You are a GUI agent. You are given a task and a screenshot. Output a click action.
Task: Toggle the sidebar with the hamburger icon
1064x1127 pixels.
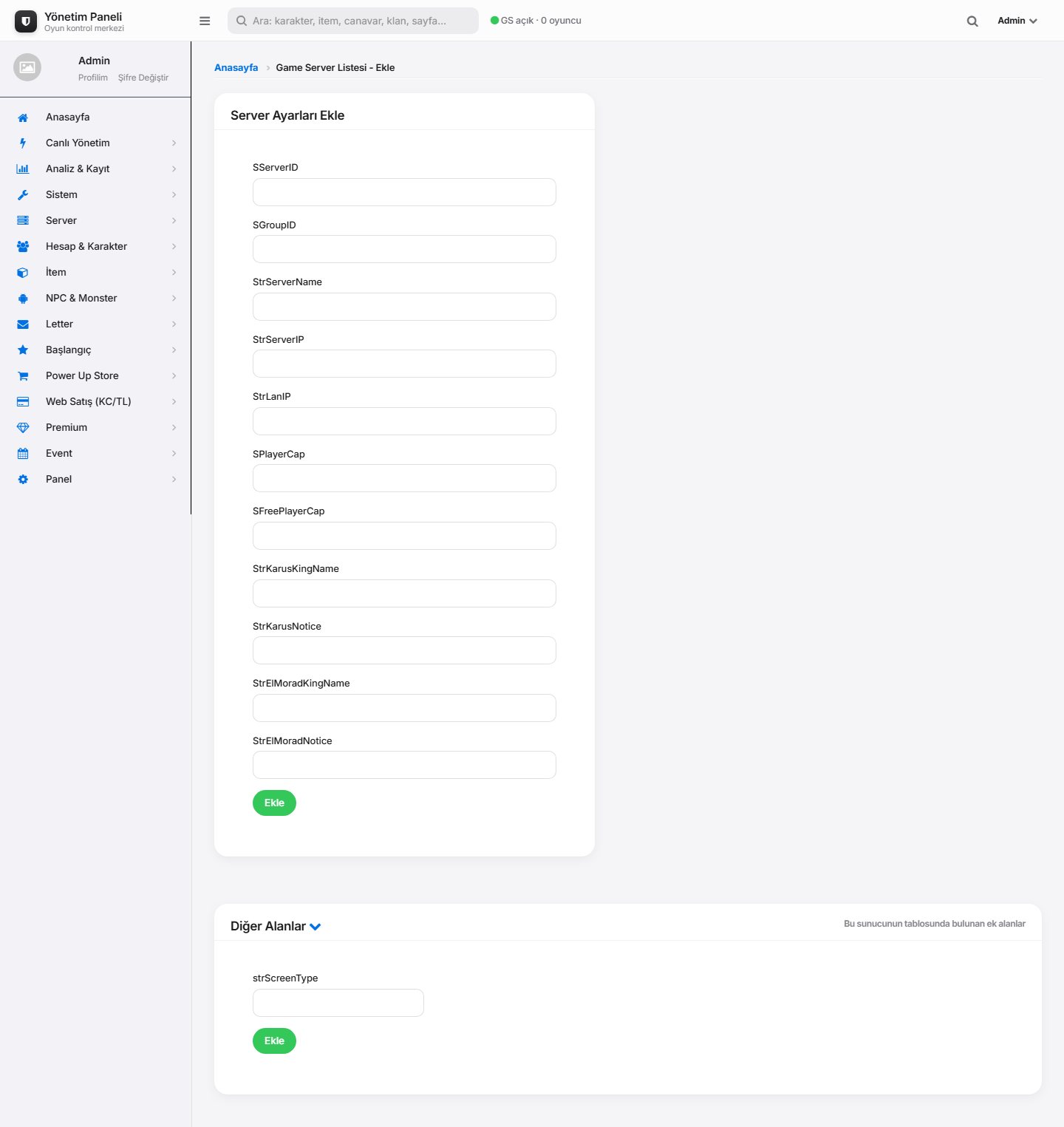point(205,21)
